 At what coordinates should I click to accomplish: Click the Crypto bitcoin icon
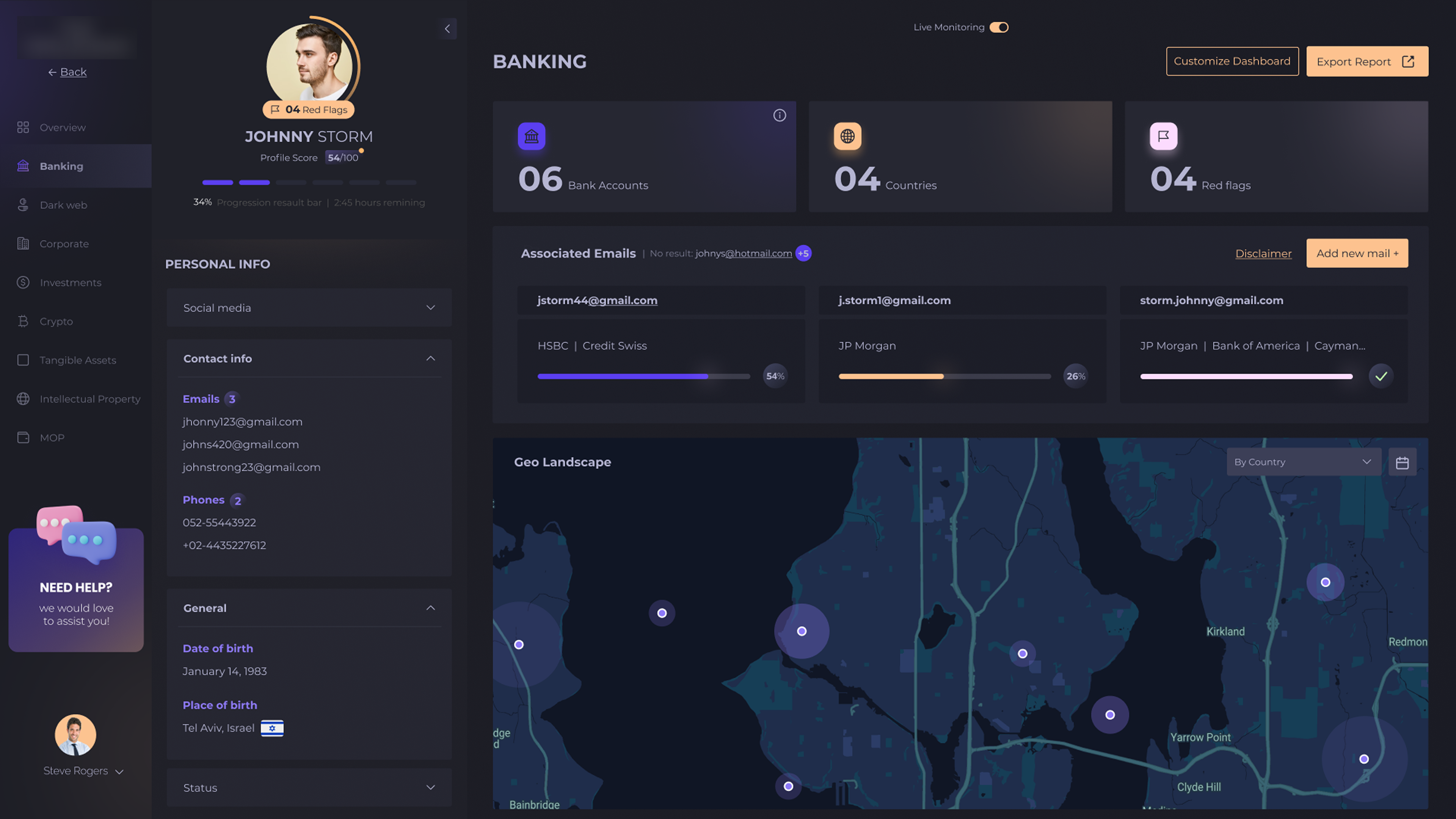(x=23, y=321)
